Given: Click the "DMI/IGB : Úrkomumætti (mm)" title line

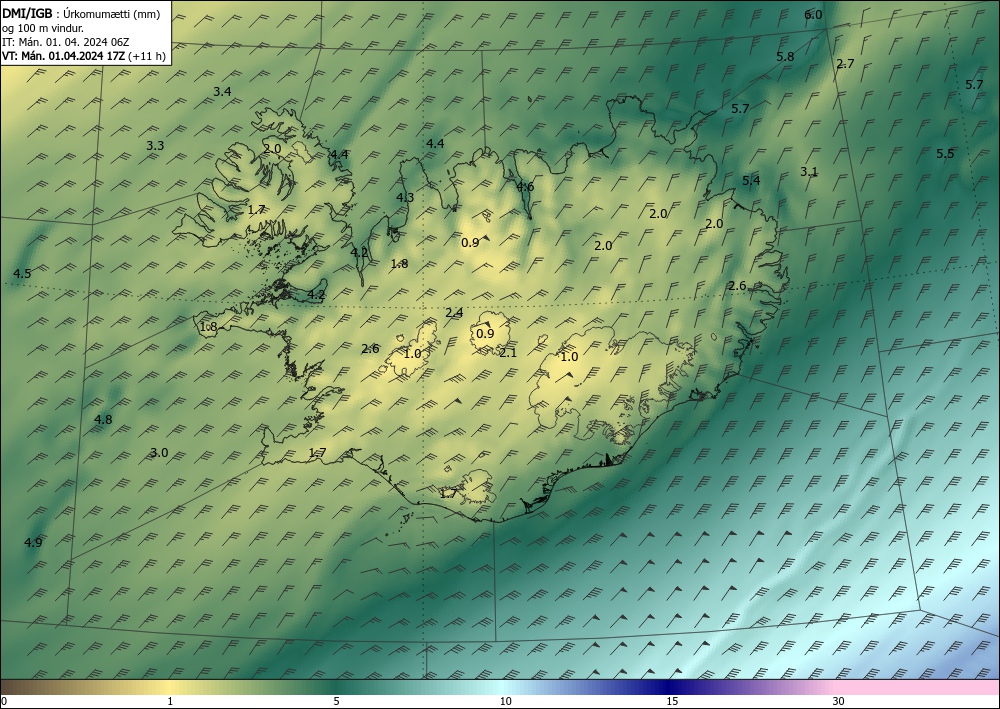Looking at the screenshot, I should 81,14.
